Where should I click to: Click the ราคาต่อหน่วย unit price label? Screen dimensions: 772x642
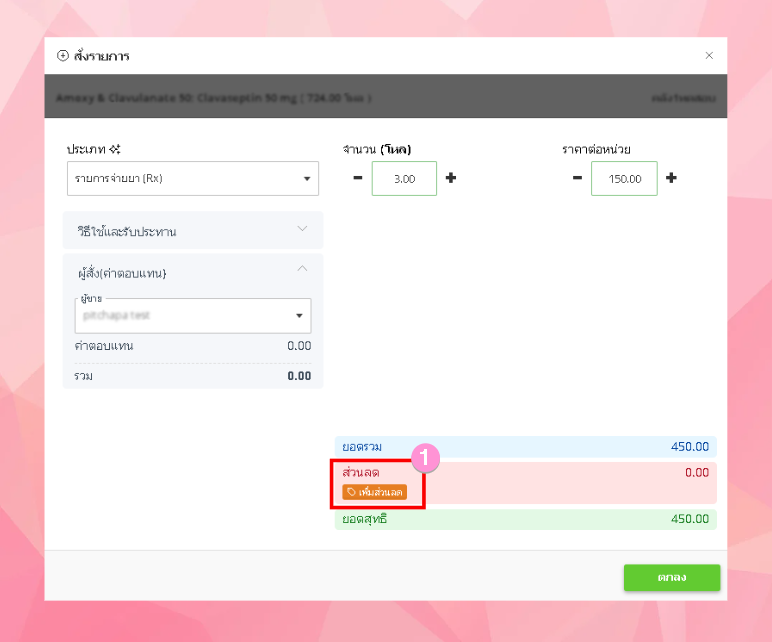(596, 149)
